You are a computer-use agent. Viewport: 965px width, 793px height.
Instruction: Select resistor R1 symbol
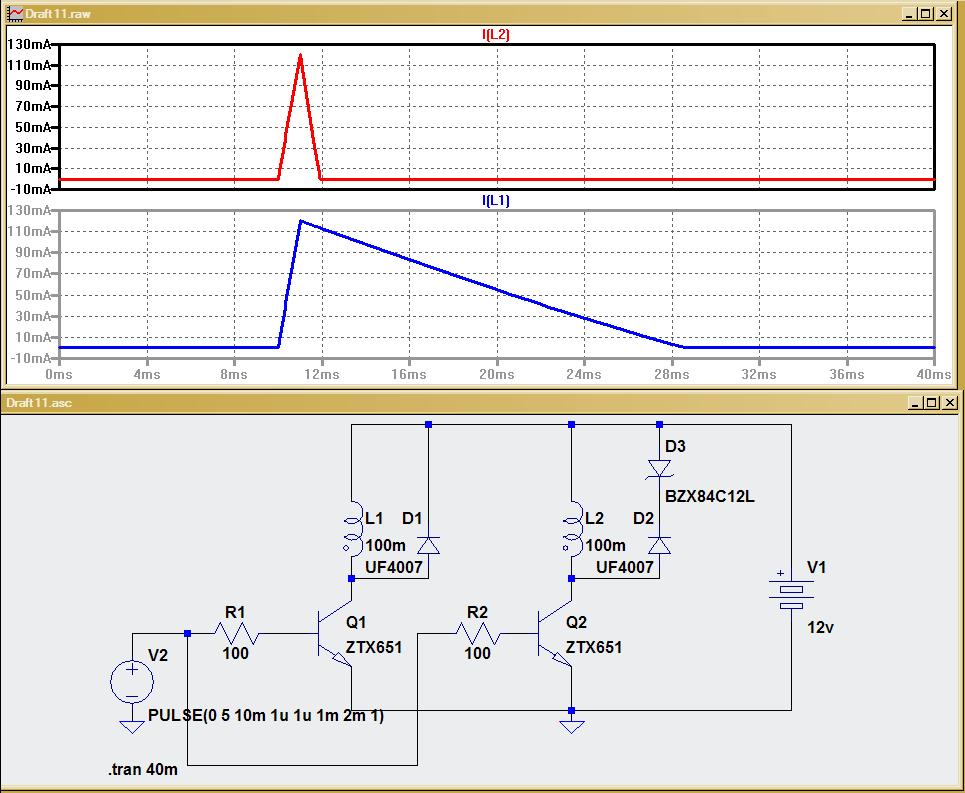237,633
